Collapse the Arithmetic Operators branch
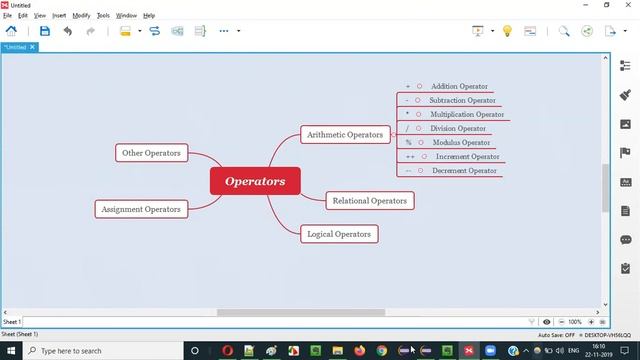 (393, 134)
